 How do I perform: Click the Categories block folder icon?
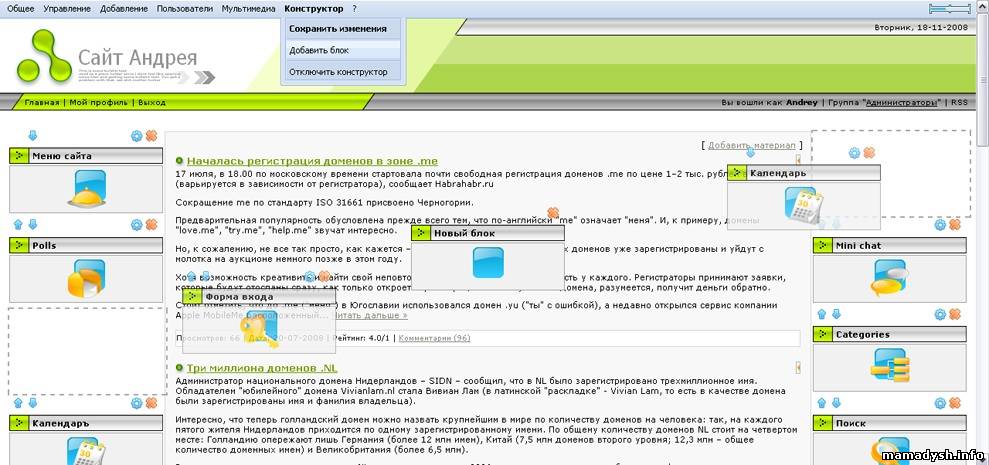click(x=890, y=369)
